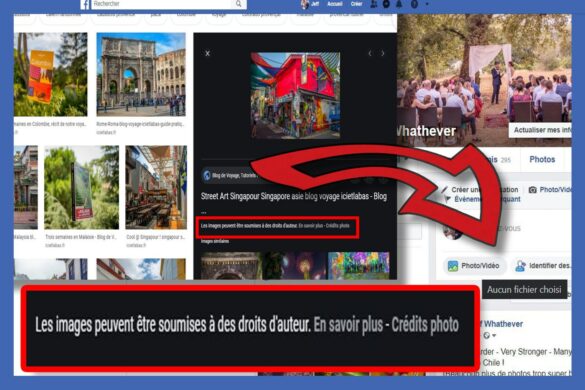Switch to the Photos tab on profile
Screen dimensions: 585x390
pyautogui.click(x=542, y=159)
